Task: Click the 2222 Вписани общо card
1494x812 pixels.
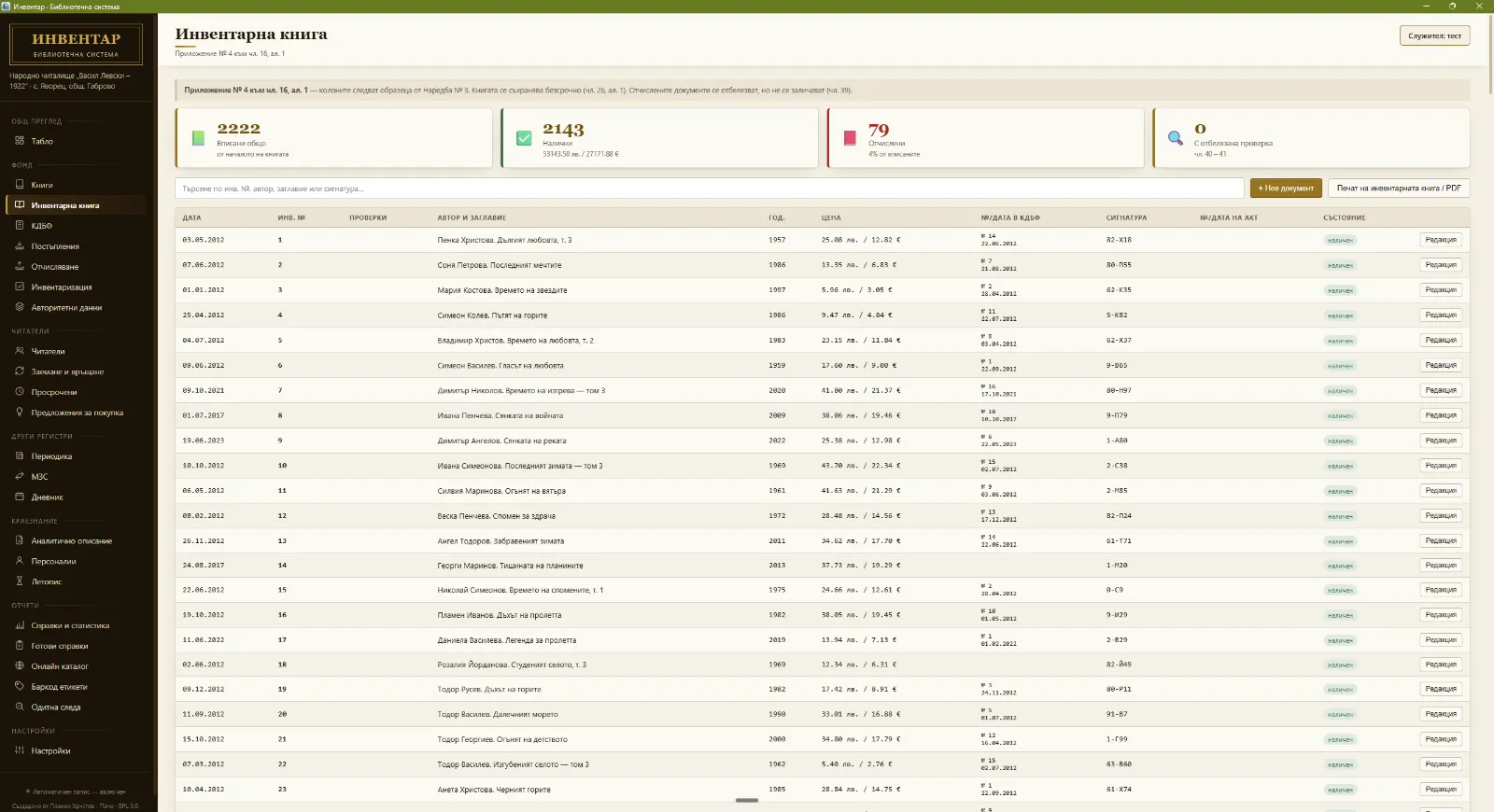Action: coord(333,138)
